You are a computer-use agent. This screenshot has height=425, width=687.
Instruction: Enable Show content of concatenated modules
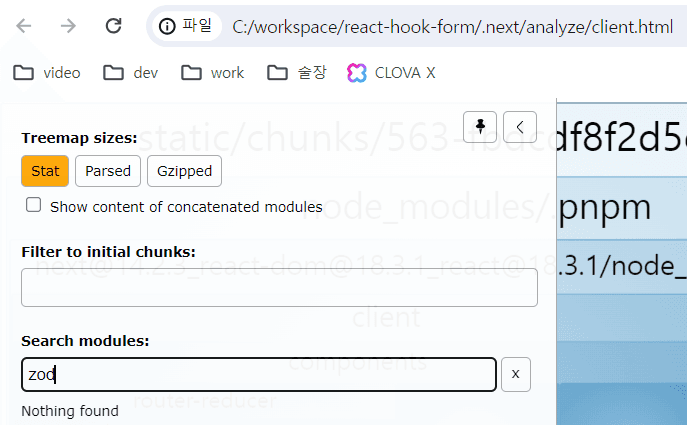pyautogui.click(x=34, y=205)
